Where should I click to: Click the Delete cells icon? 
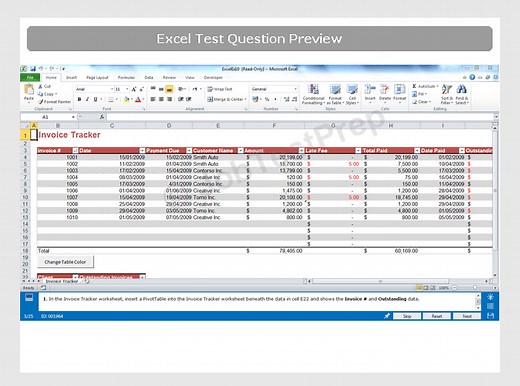tap(385, 89)
